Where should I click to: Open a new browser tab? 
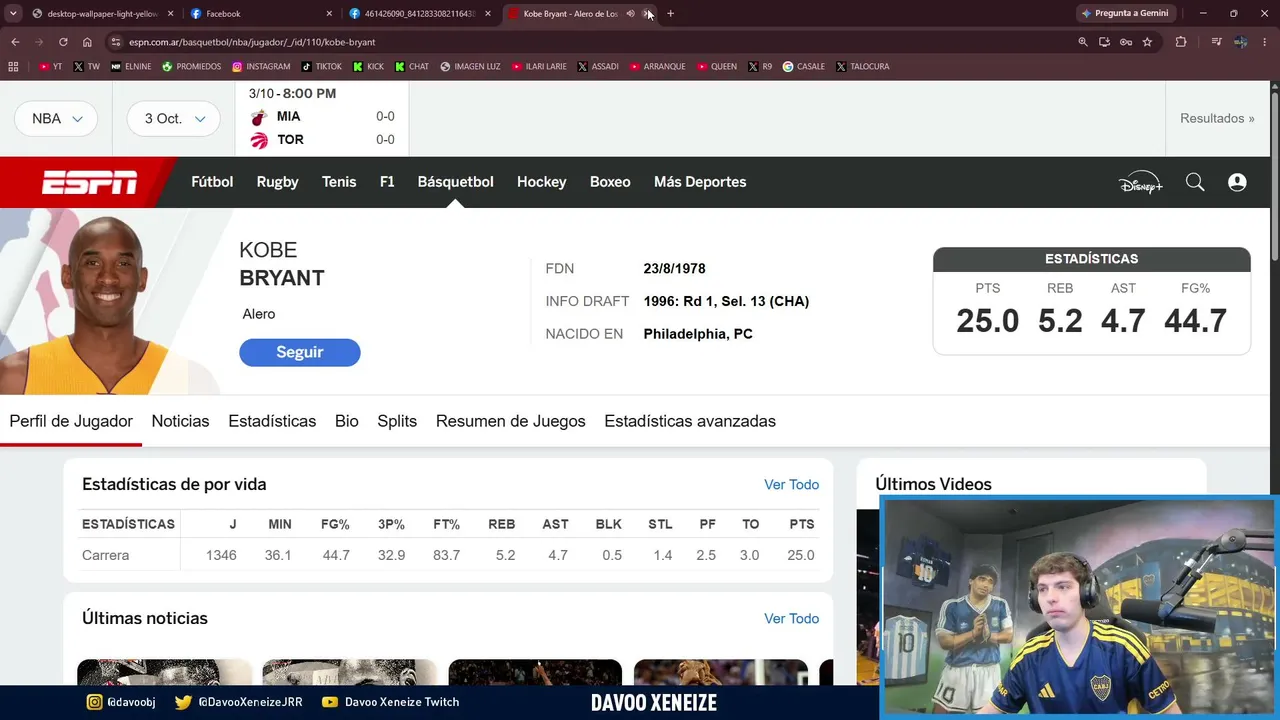(670, 14)
